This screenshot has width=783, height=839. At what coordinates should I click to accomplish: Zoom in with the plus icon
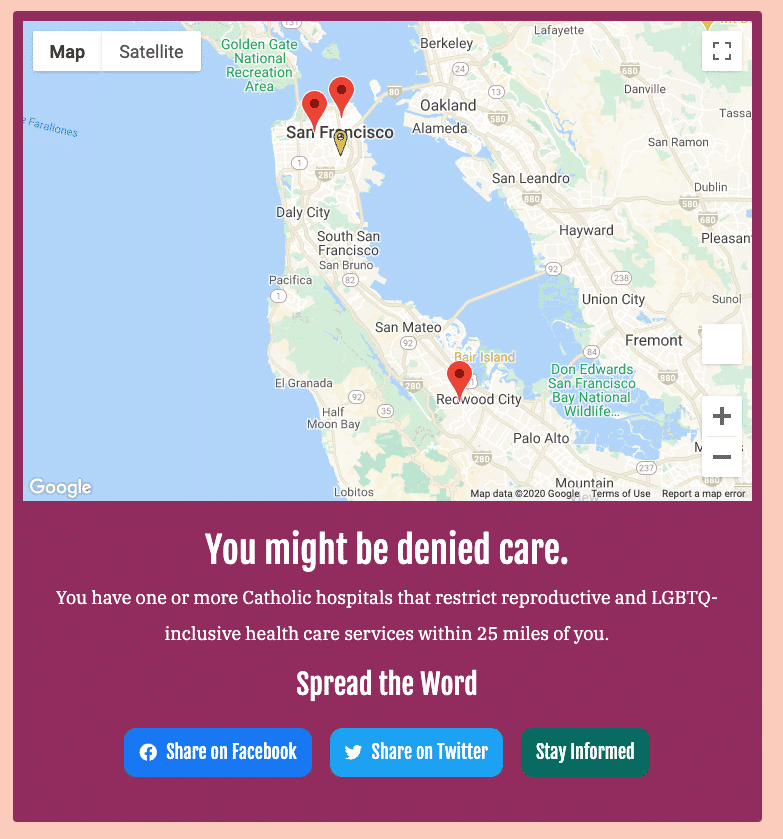pyautogui.click(x=721, y=416)
